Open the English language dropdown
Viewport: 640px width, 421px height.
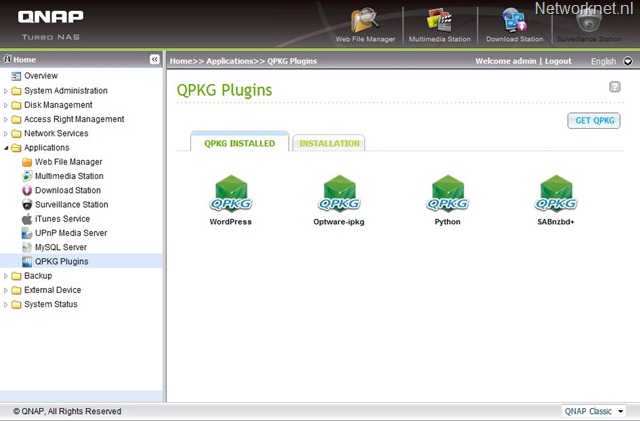[628, 61]
